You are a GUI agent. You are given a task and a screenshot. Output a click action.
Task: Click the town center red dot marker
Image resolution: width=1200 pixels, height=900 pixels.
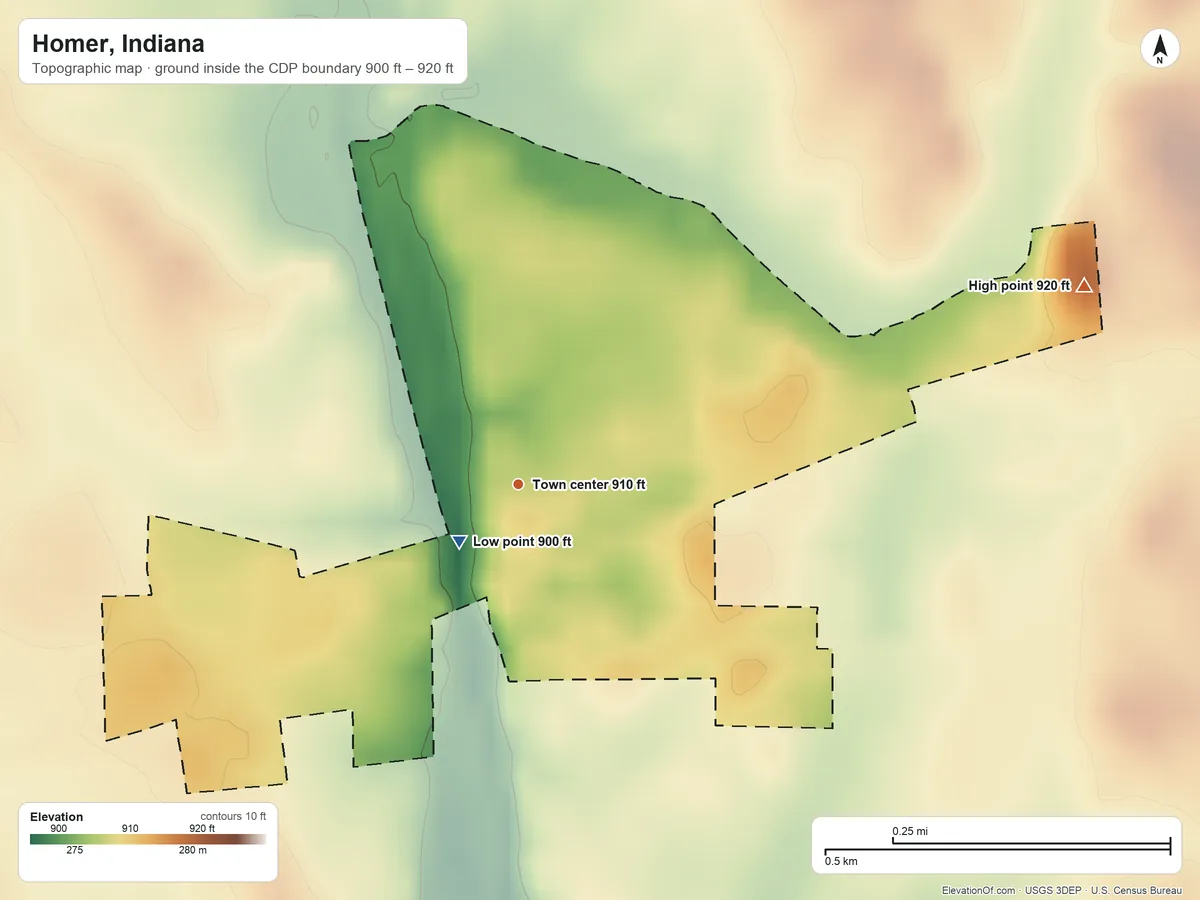[x=518, y=484]
